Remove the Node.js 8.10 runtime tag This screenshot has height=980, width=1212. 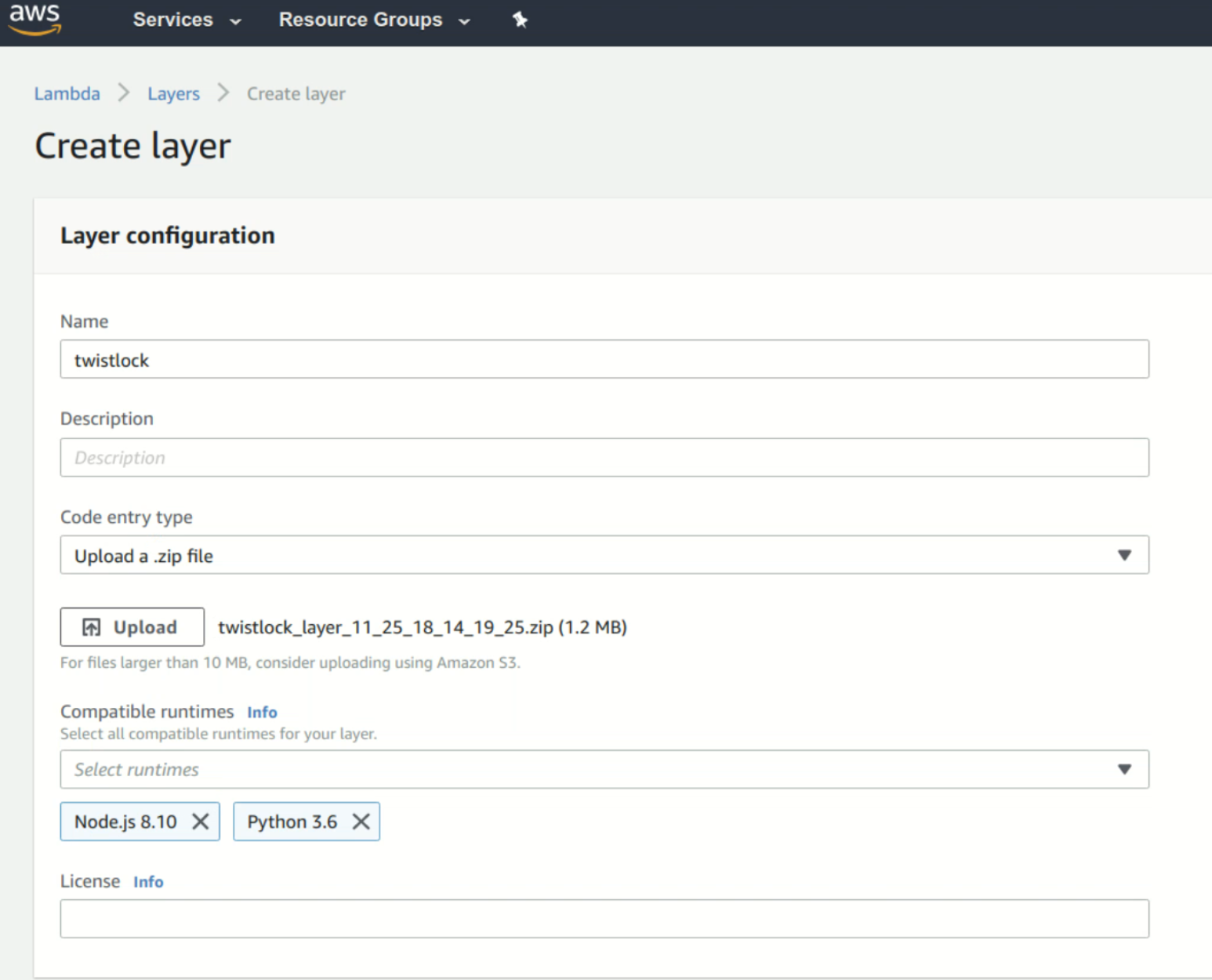coord(201,822)
